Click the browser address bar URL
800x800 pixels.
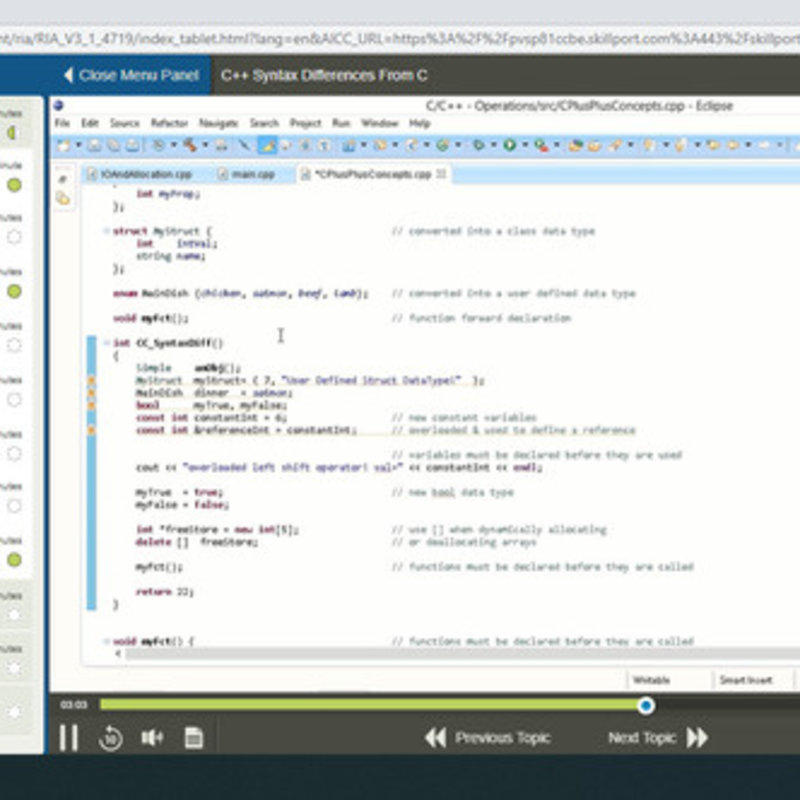400,39
